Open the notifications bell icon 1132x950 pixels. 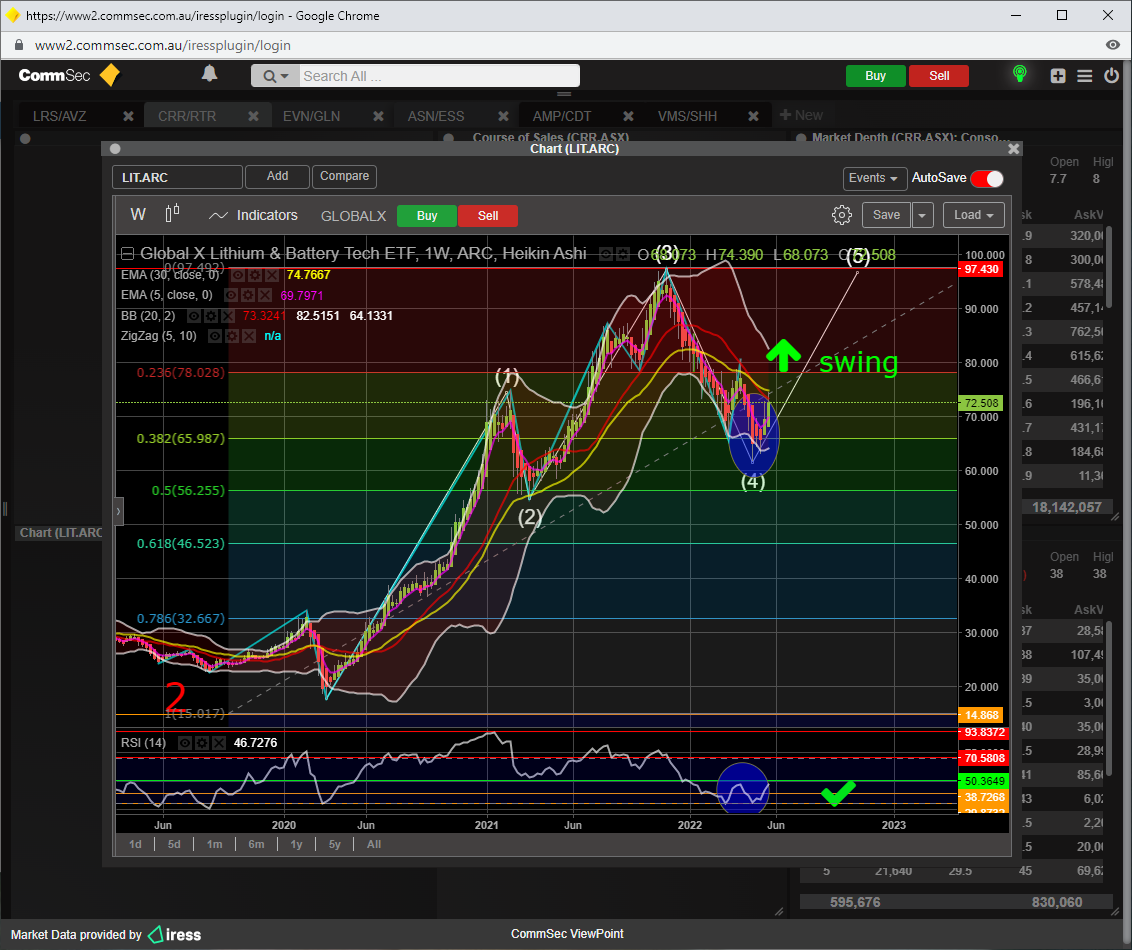(x=209, y=74)
